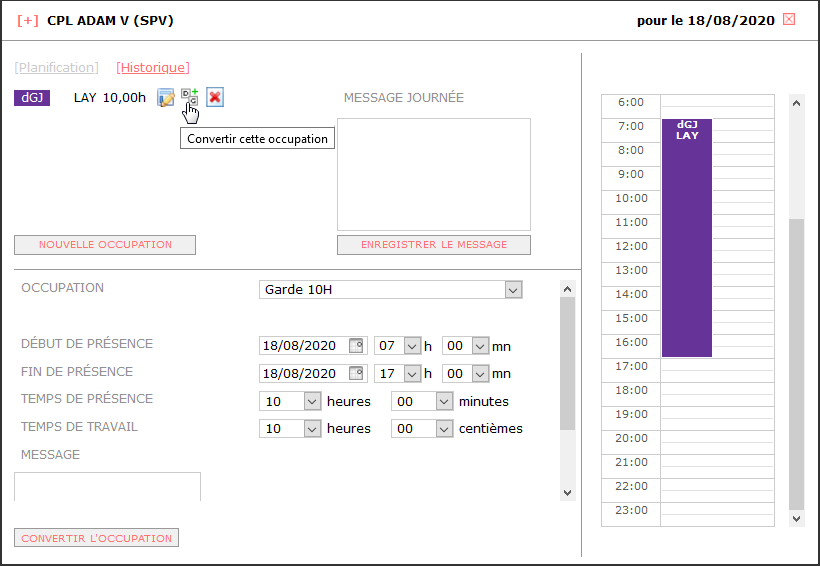Click the Message Journée text area
The height and width of the screenshot is (566, 820).
coord(434,174)
